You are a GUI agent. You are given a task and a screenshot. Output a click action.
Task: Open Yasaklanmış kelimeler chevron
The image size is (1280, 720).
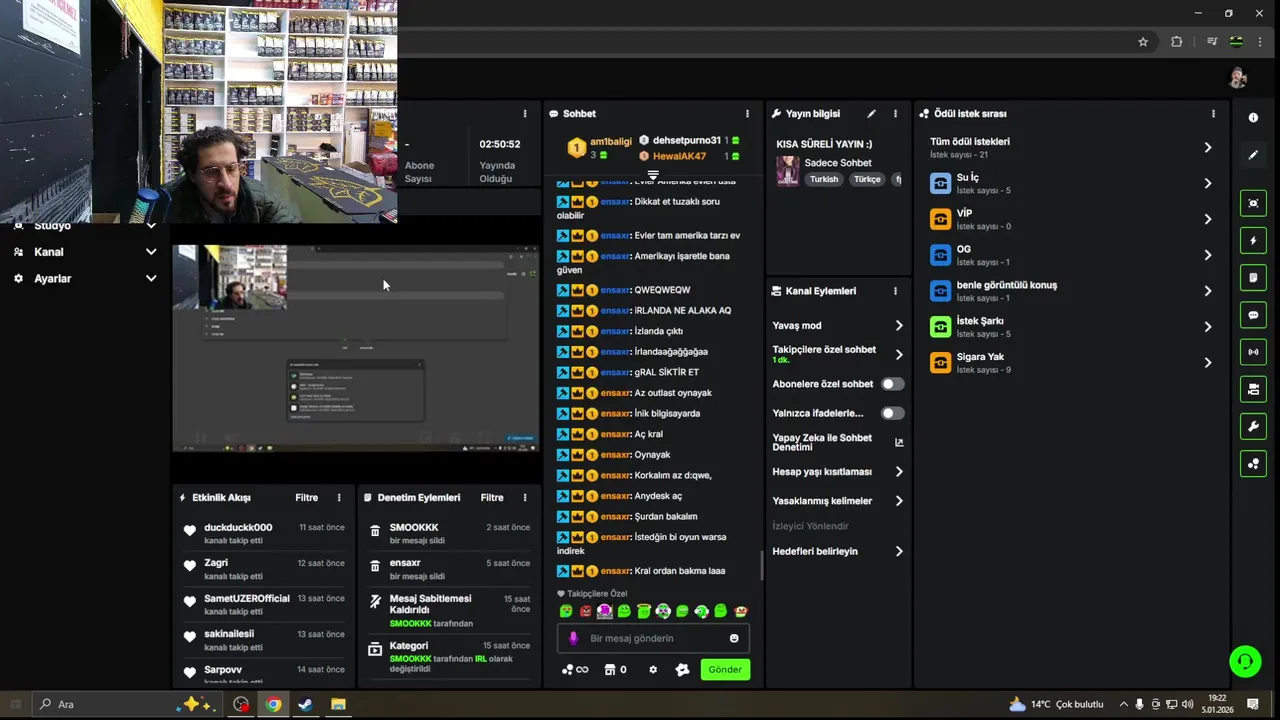[898, 501]
